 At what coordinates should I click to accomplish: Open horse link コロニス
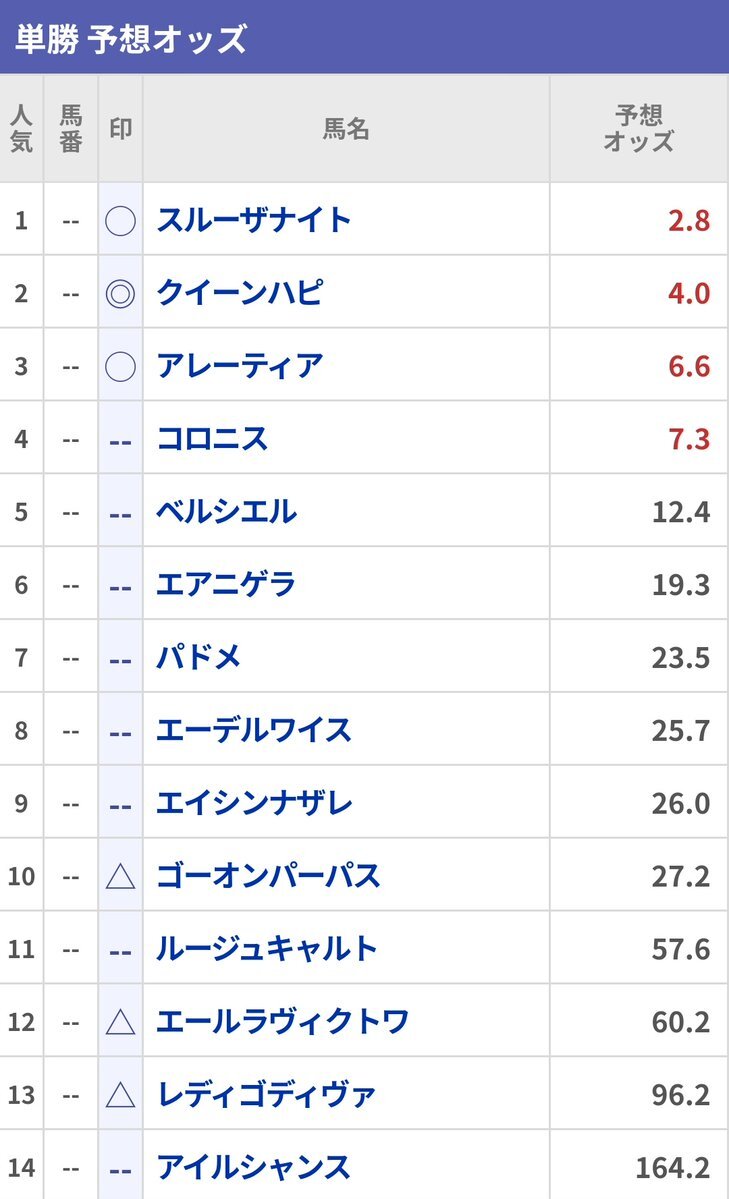pos(212,439)
